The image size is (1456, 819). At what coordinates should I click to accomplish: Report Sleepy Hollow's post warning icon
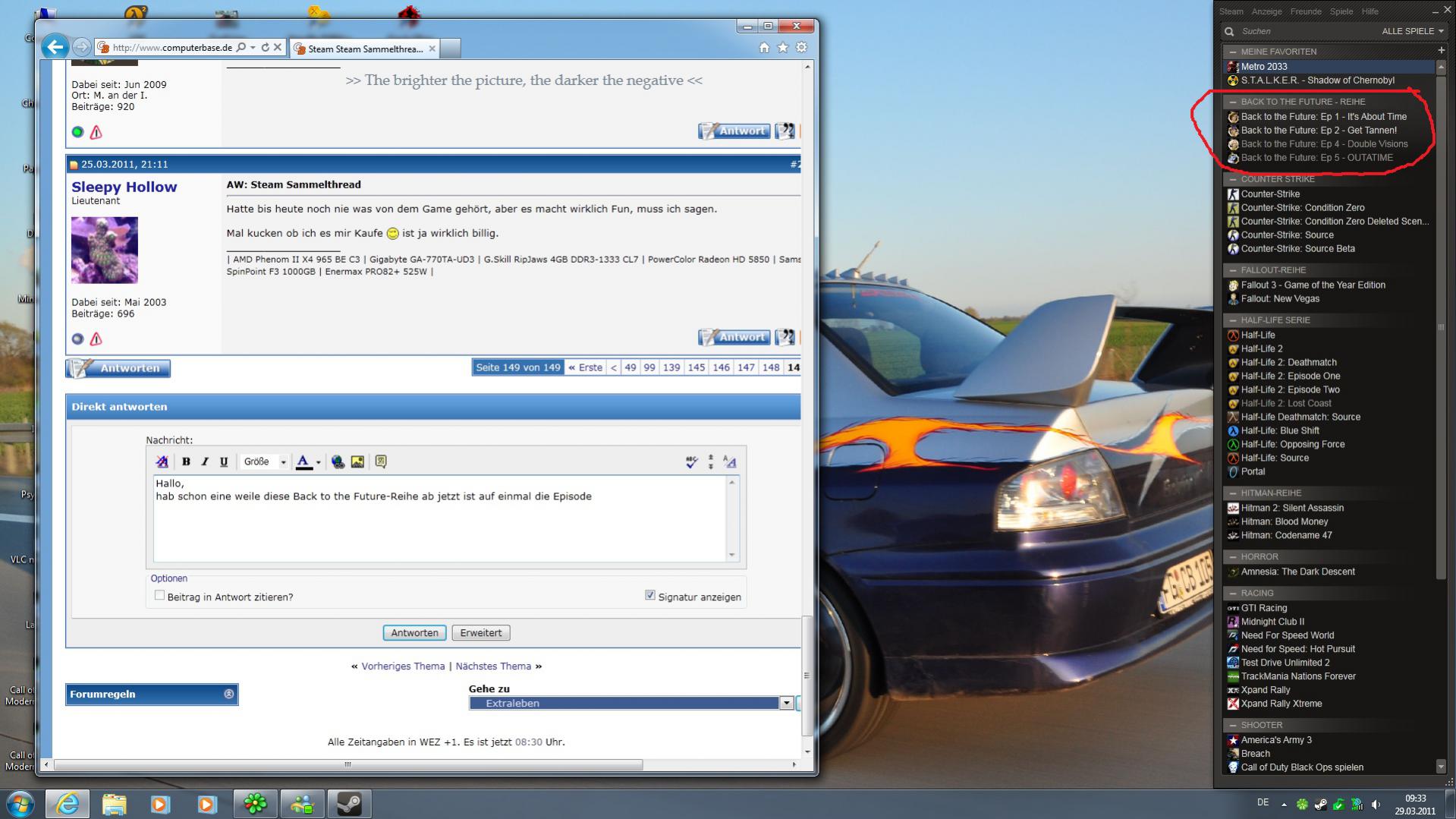(x=96, y=339)
